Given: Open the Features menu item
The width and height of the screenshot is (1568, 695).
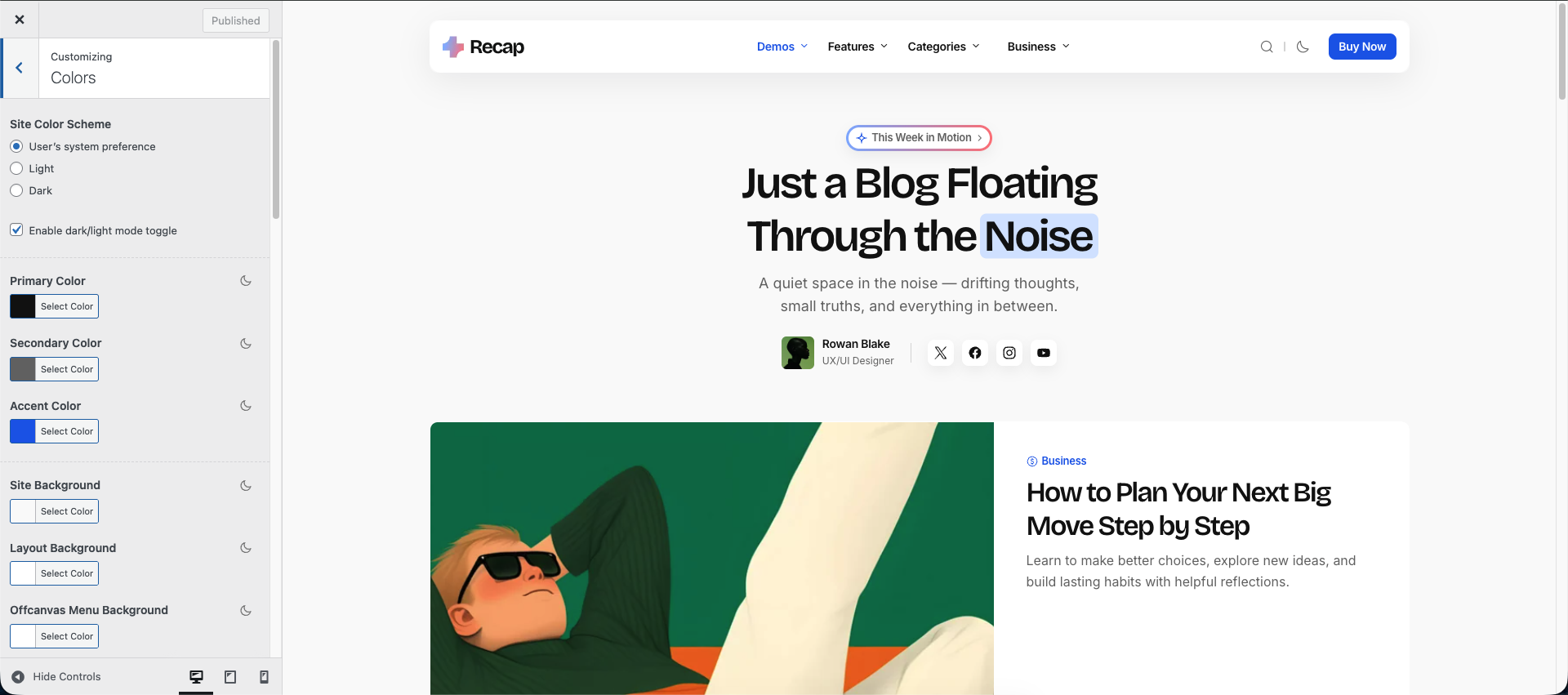Looking at the screenshot, I should [857, 47].
